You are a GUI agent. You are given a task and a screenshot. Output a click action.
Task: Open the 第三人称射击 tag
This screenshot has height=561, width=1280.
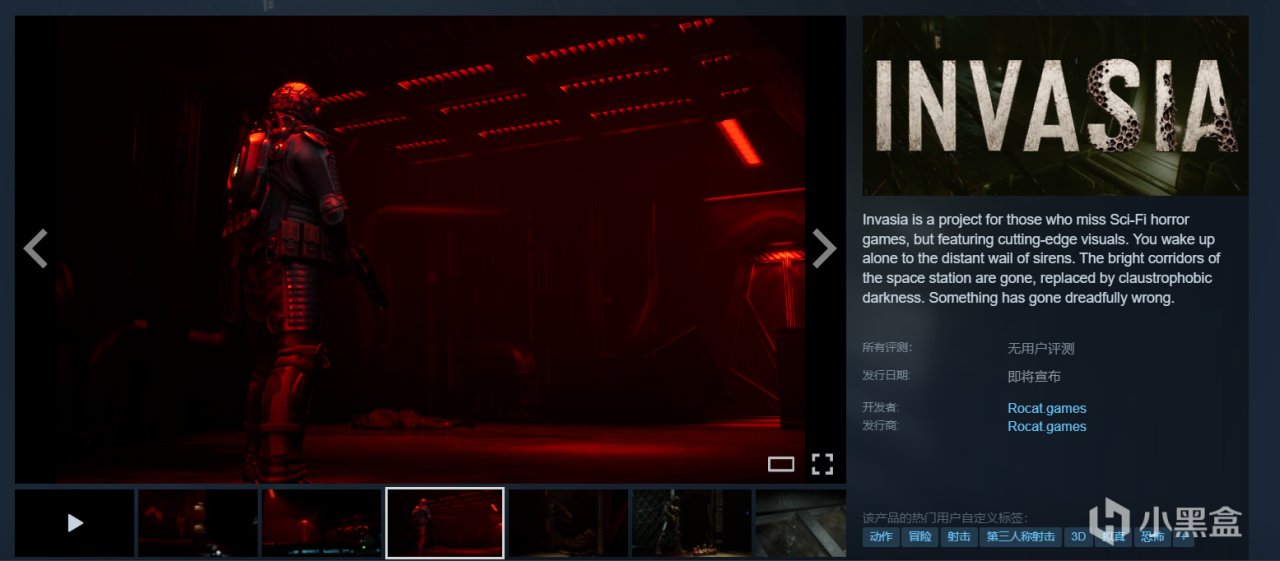coord(1020,537)
